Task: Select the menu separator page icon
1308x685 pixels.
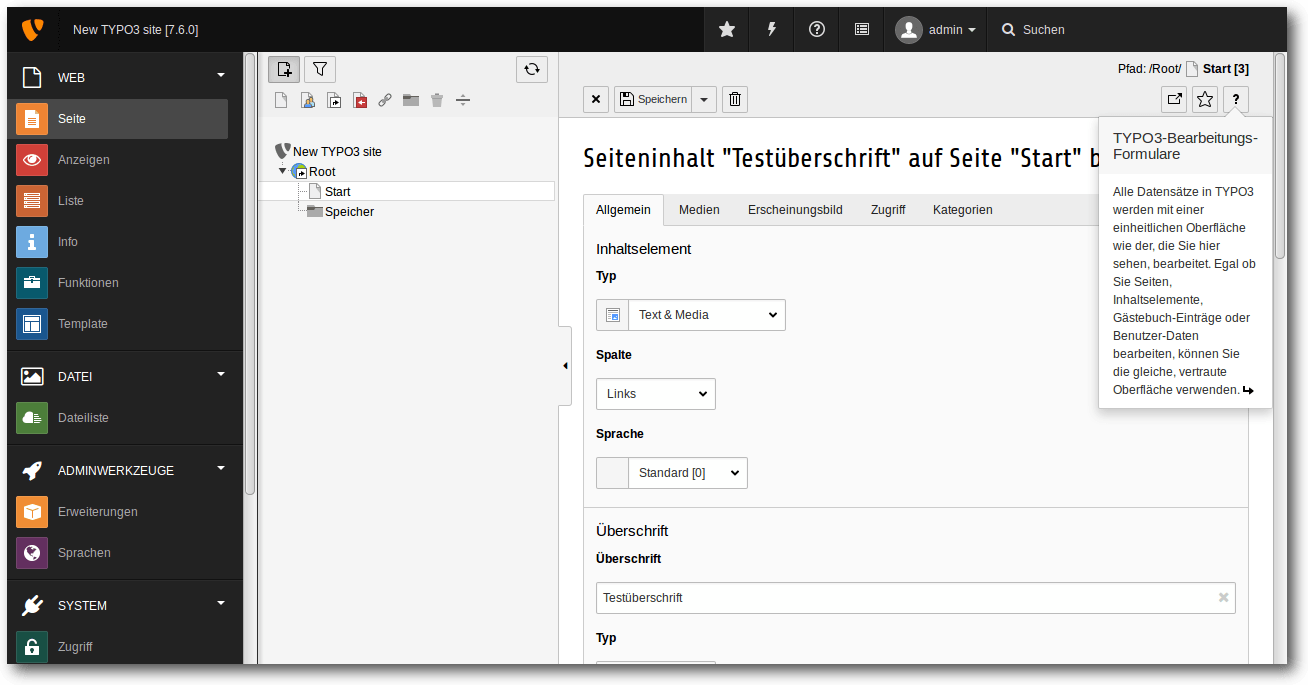Action: pos(463,100)
